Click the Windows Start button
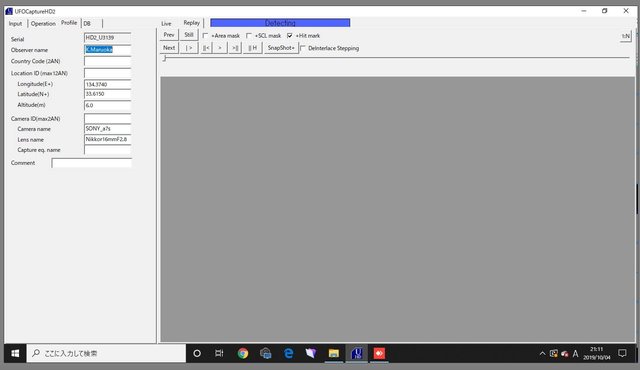 tap(15, 353)
